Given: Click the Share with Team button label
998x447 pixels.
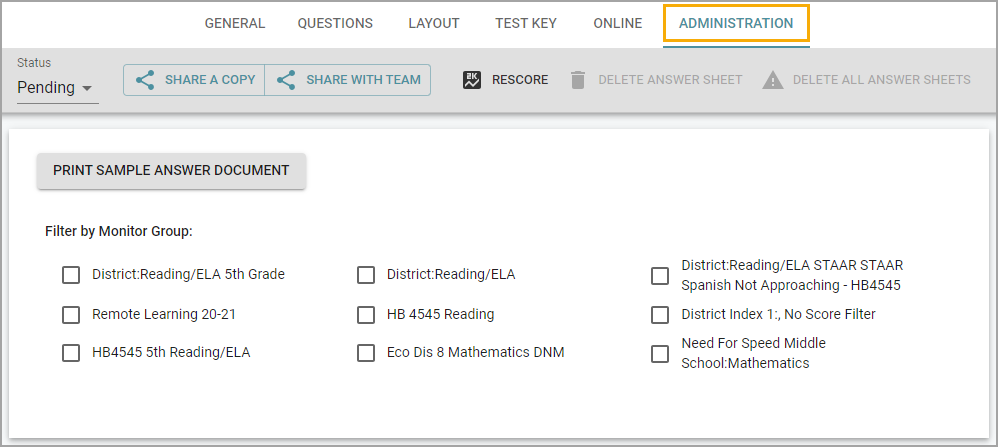Looking at the screenshot, I should (363, 80).
